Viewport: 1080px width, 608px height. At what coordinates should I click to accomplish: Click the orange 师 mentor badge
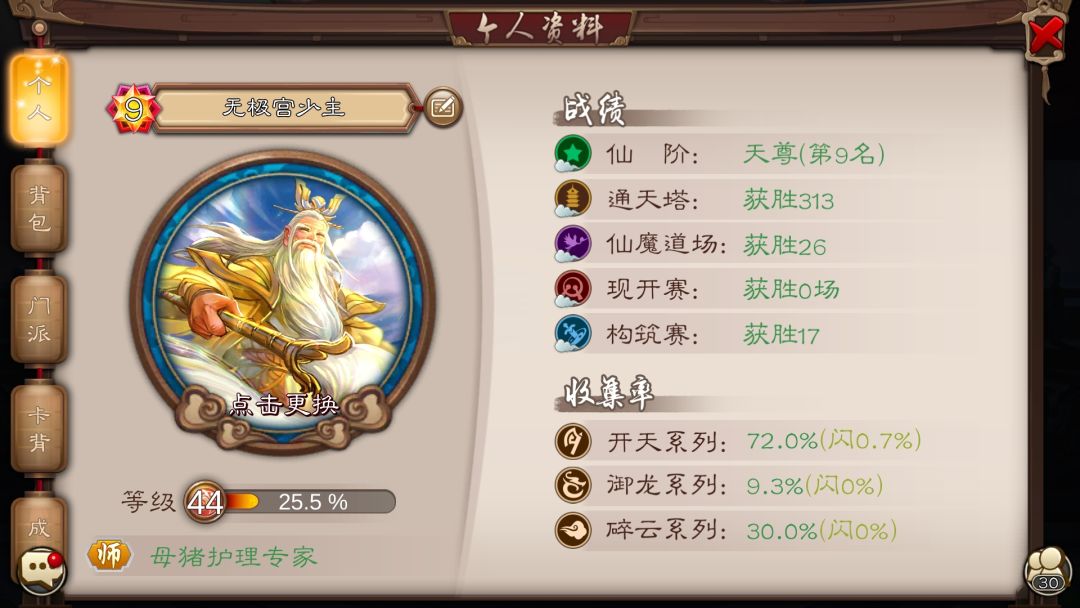click(110, 555)
